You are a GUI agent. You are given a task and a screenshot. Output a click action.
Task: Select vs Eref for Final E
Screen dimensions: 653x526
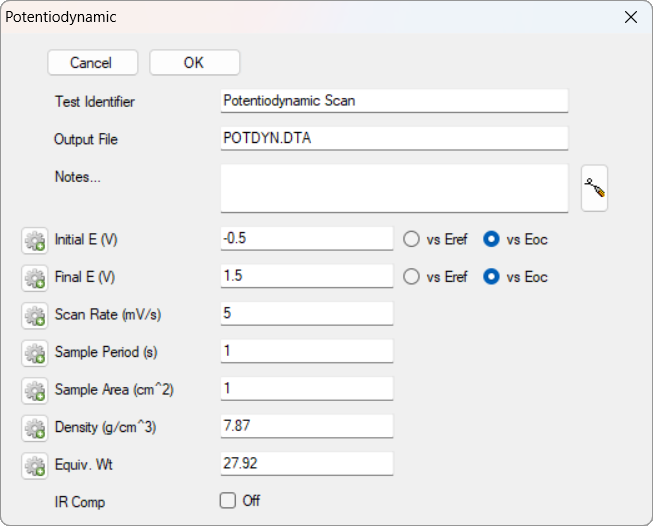click(x=411, y=277)
